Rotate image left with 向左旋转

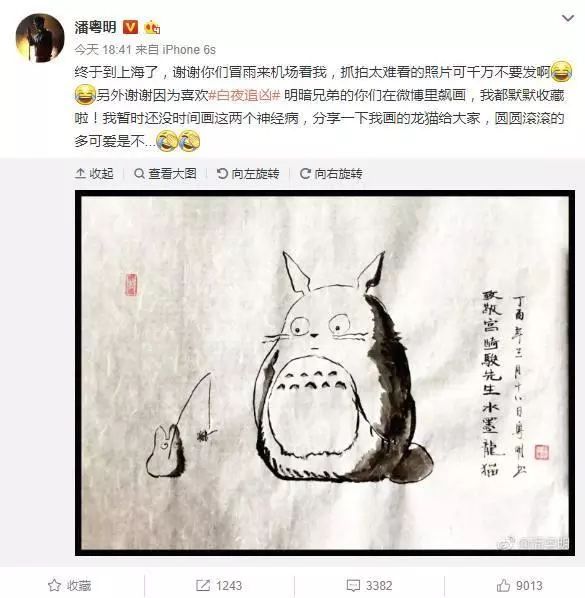(248, 174)
